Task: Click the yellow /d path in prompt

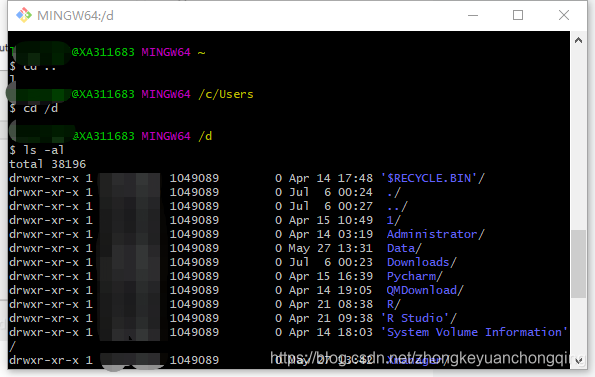Action: [x=205, y=136]
